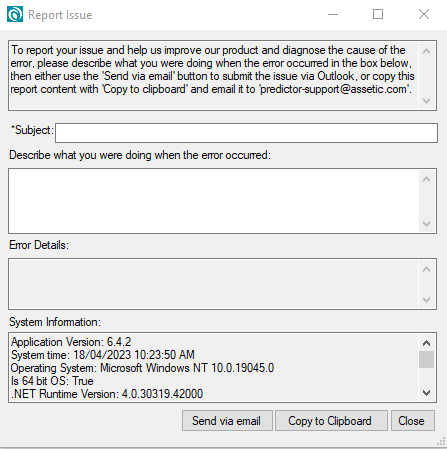
Task: Click the Copy to Clipboard button
Action: point(331,421)
